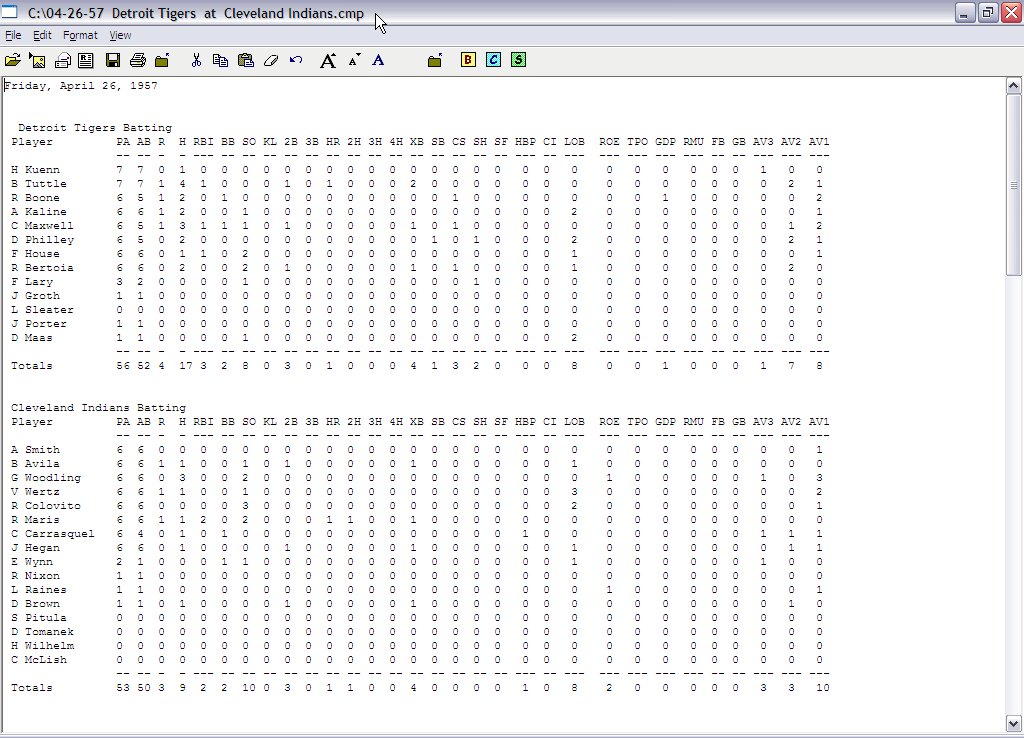Click the first olive folder export icon
The width and height of the screenshot is (1024, 738).
pos(162,61)
